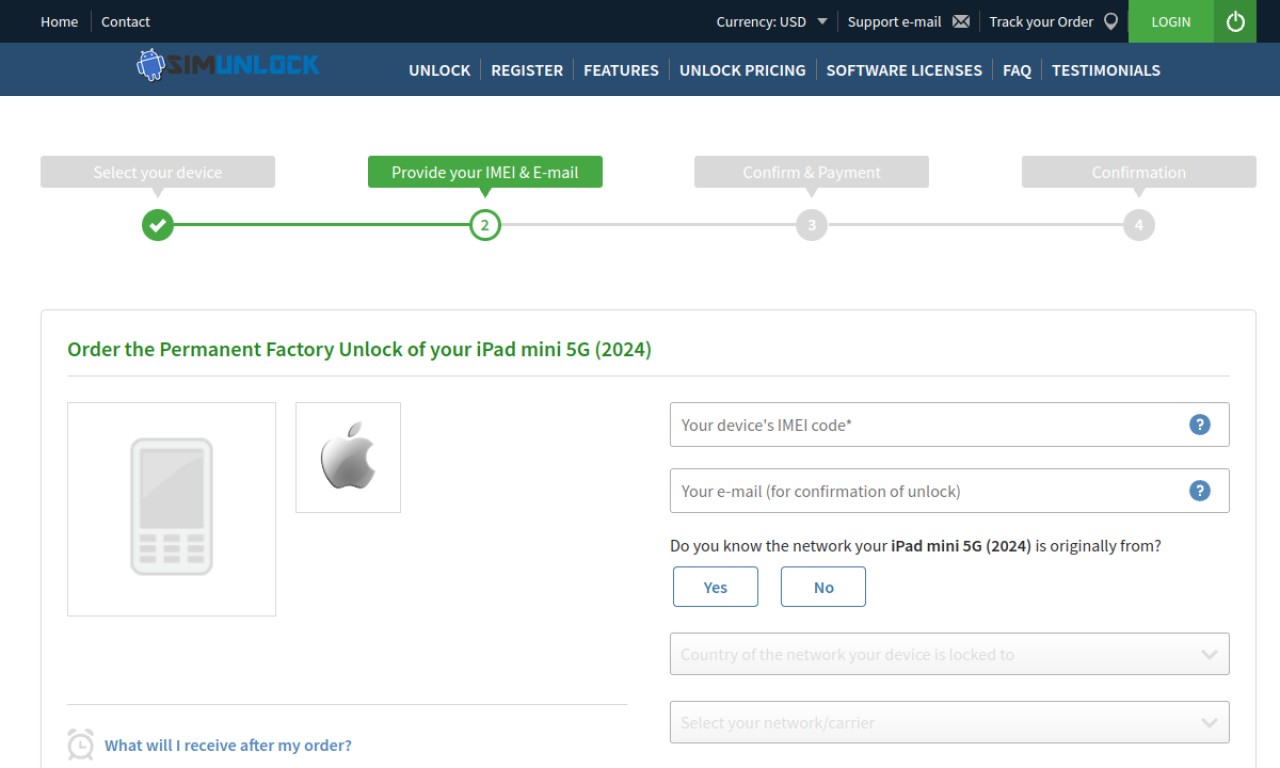
Task: Click the phone placeholder device image
Action: [171, 509]
